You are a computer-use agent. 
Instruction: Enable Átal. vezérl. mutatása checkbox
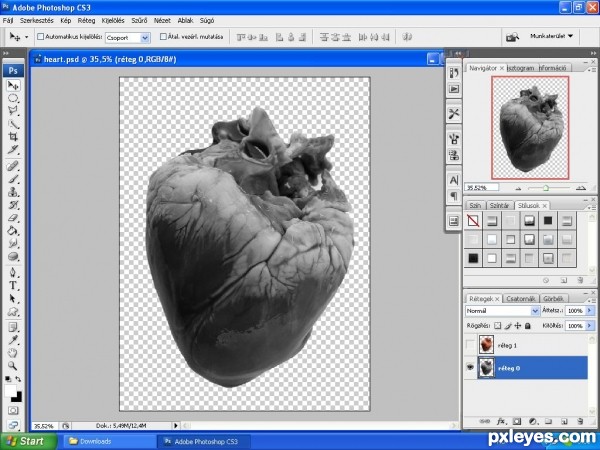[x=163, y=37]
